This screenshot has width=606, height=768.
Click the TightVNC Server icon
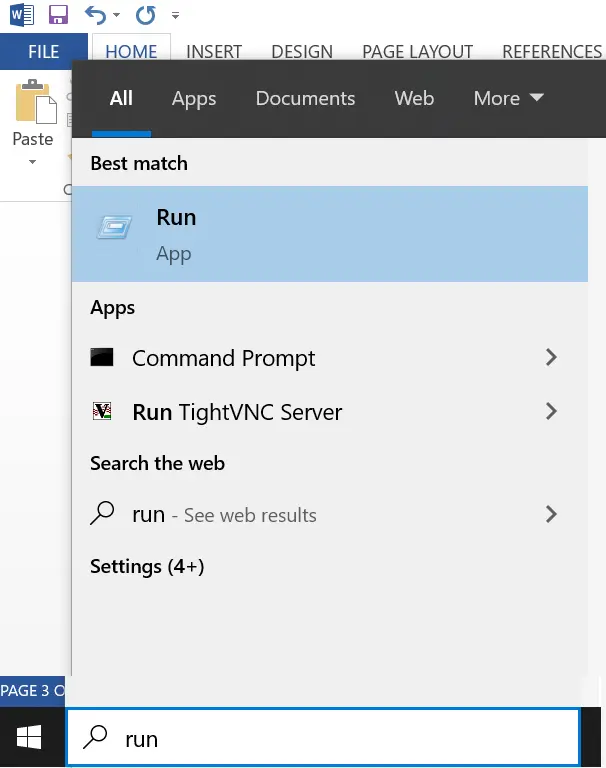pyautogui.click(x=102, y=411)
